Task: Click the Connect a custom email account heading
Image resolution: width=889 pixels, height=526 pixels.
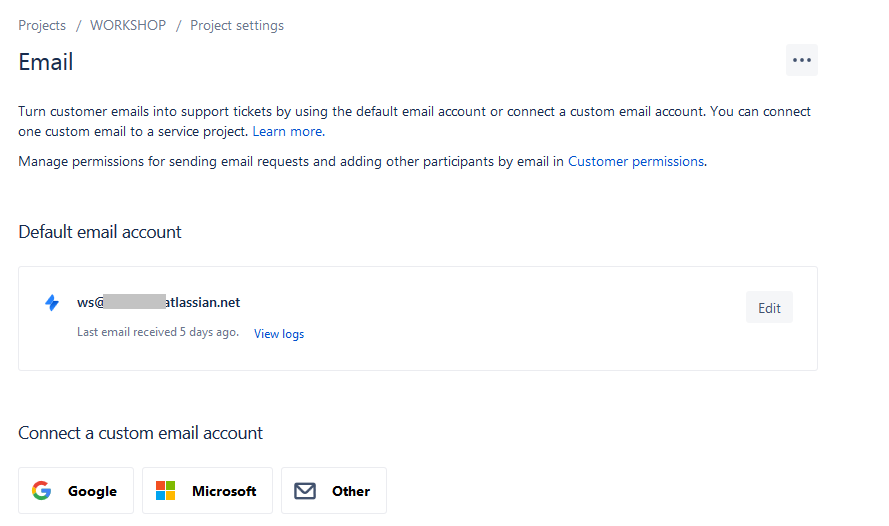Action: pyautogui.click(x=140, y=433)
